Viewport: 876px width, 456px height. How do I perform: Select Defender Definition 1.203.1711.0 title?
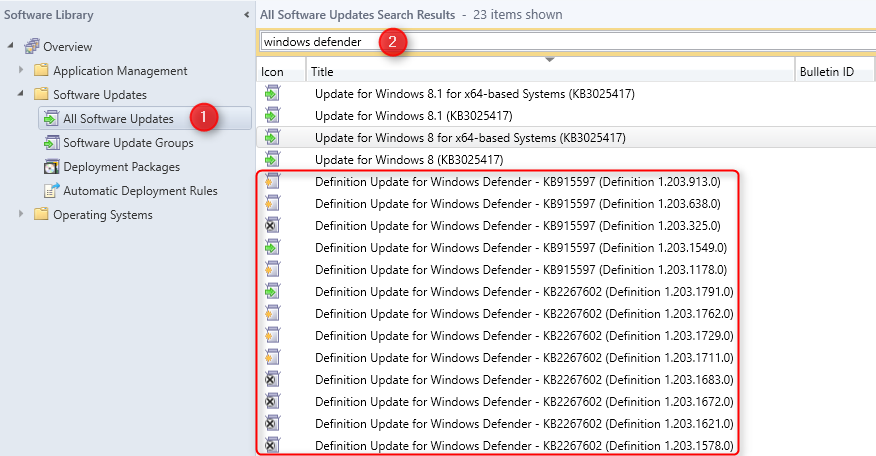pos(524,358)
